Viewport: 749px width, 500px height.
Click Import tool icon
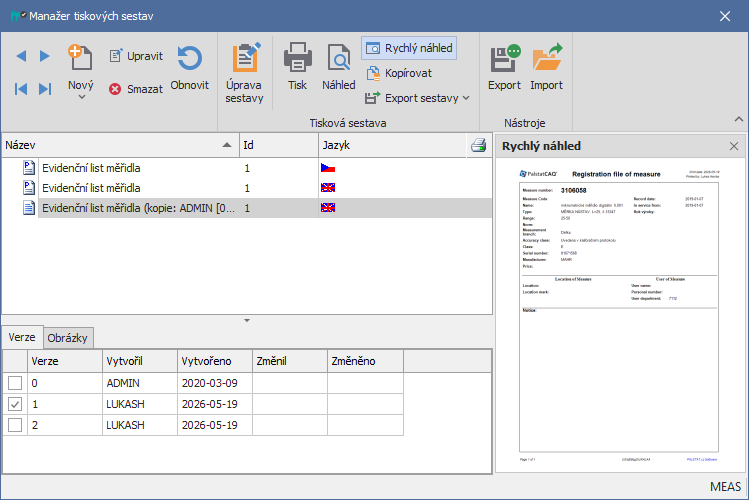[546, 67]
